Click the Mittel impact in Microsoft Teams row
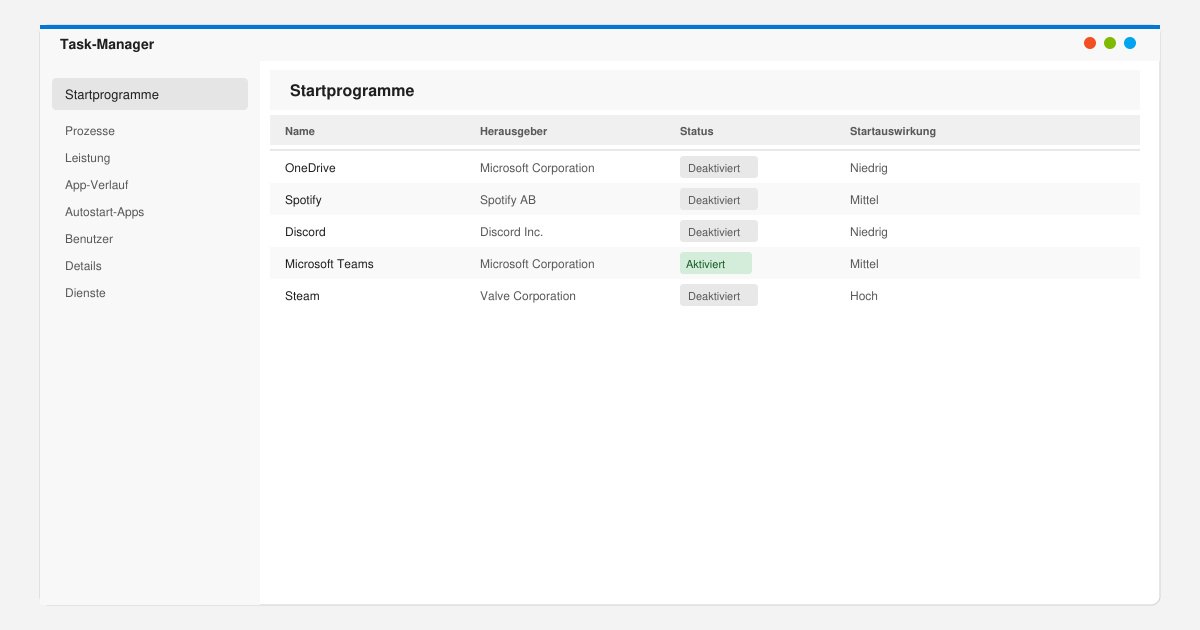Screen dimensions: 1200x630 pyautogui.click(x=864, y=264)
